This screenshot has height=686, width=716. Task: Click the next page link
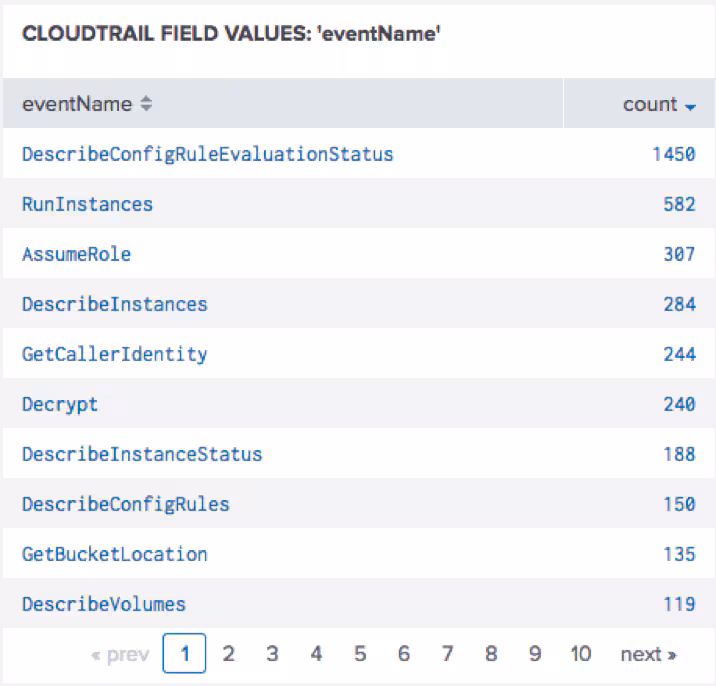point(648,654)
